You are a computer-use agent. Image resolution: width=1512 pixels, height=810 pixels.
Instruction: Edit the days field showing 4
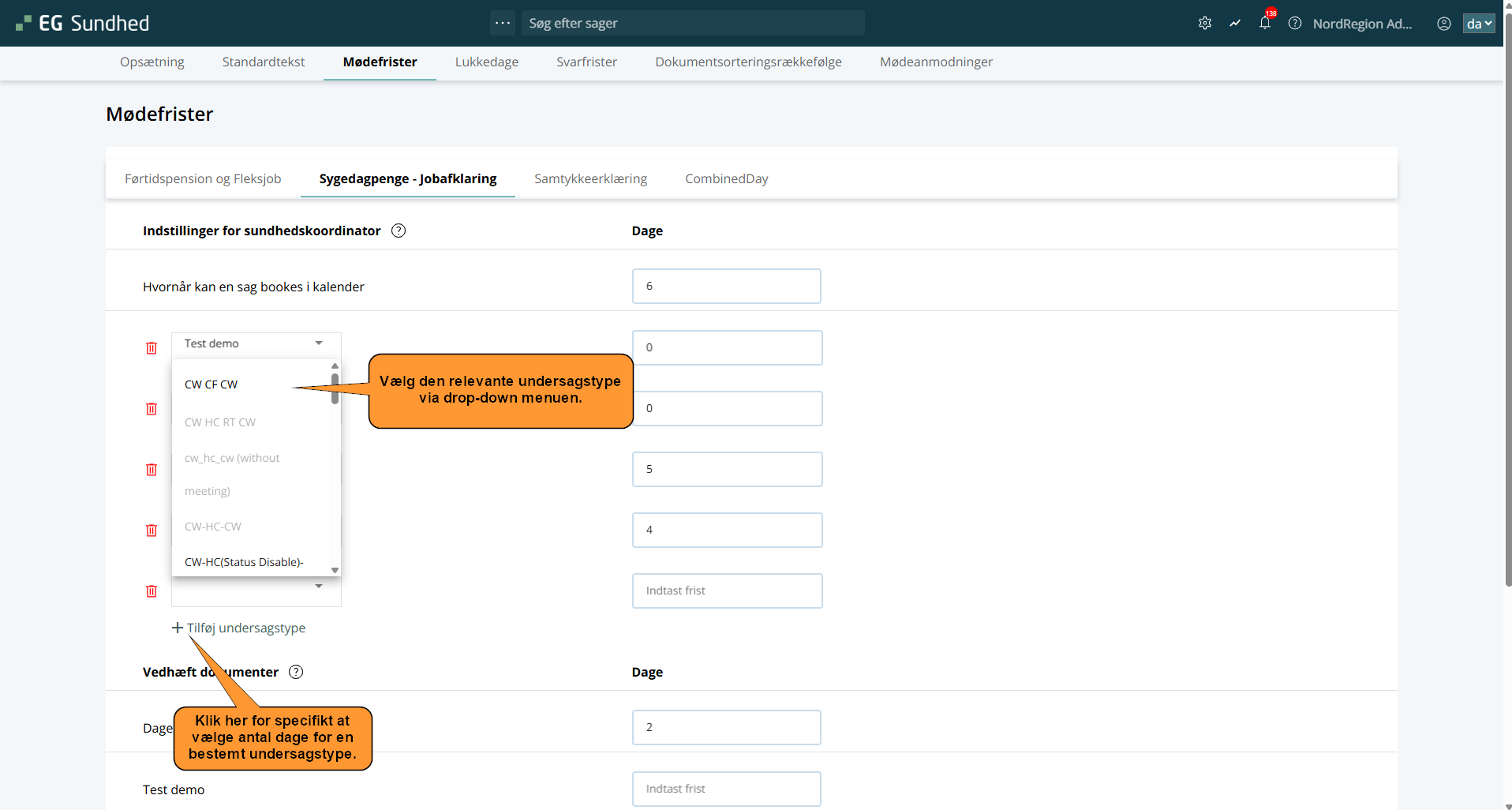pyautogui.click(x=727, y=530)
